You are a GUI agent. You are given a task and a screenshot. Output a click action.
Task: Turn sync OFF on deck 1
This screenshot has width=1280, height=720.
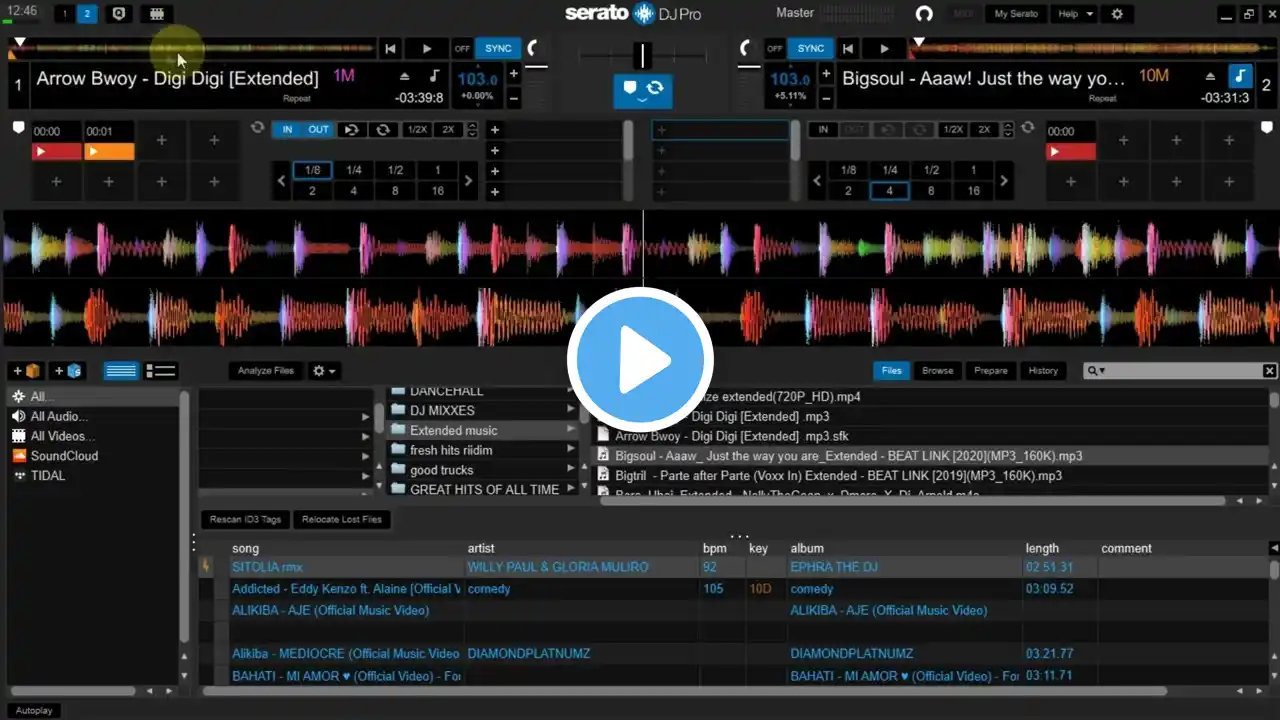click(462, 48)
